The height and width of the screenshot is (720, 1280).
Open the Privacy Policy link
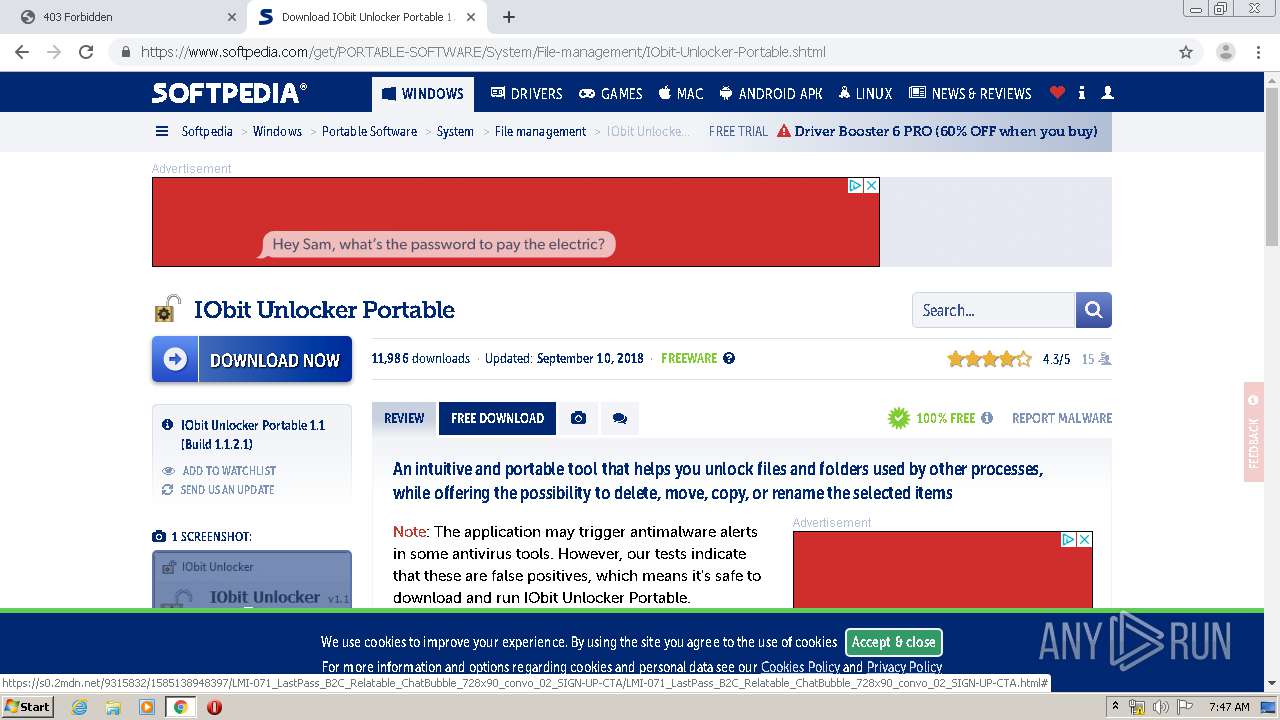click(x=904, y=667)
